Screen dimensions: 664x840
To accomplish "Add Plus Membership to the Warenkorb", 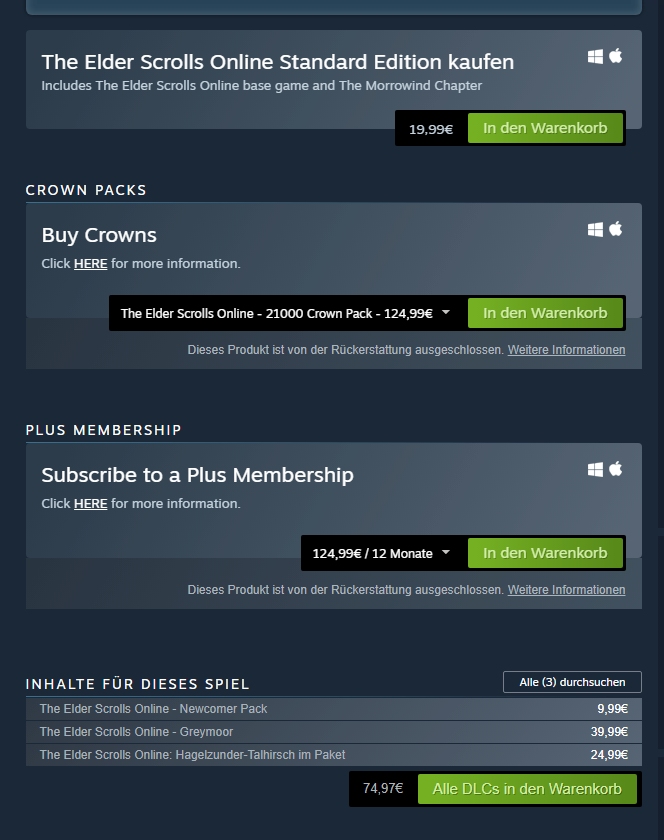I will point(545,553).
